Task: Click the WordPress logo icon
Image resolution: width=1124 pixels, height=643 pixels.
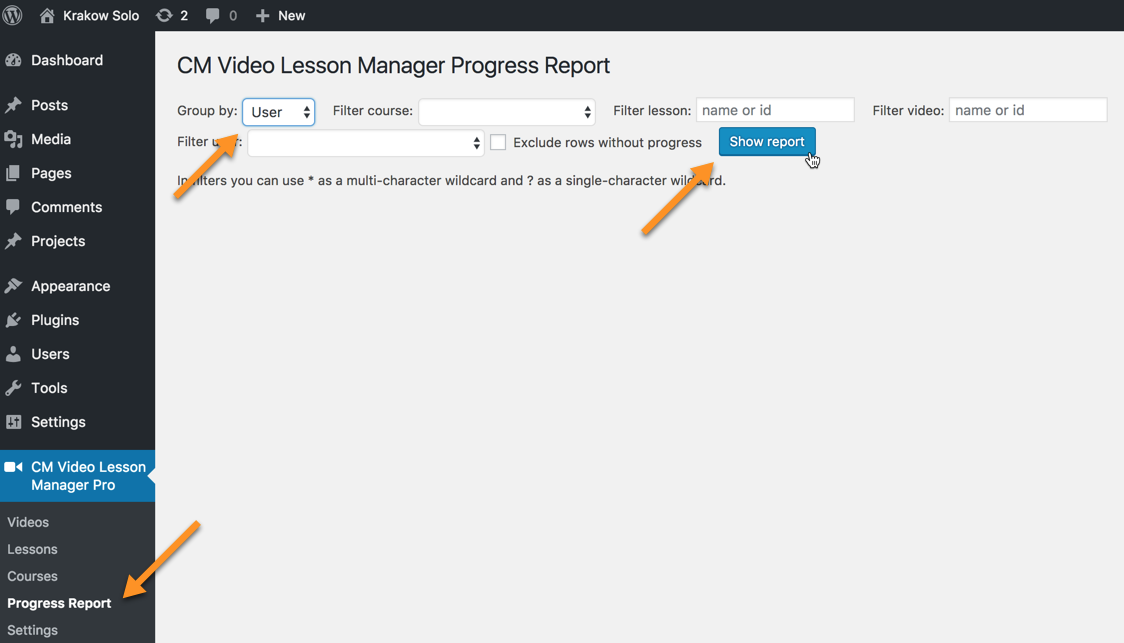Action: [x=12, y=15]
